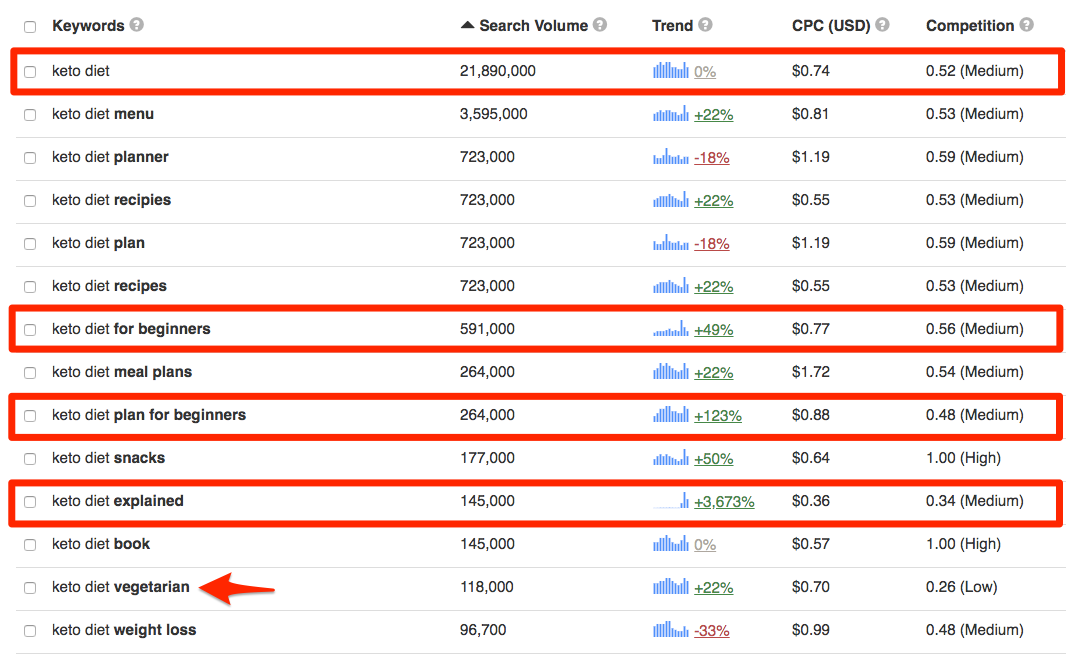Sort table by Competition column header
This screenshot has width=1074, height=659.
coord(969,25)
